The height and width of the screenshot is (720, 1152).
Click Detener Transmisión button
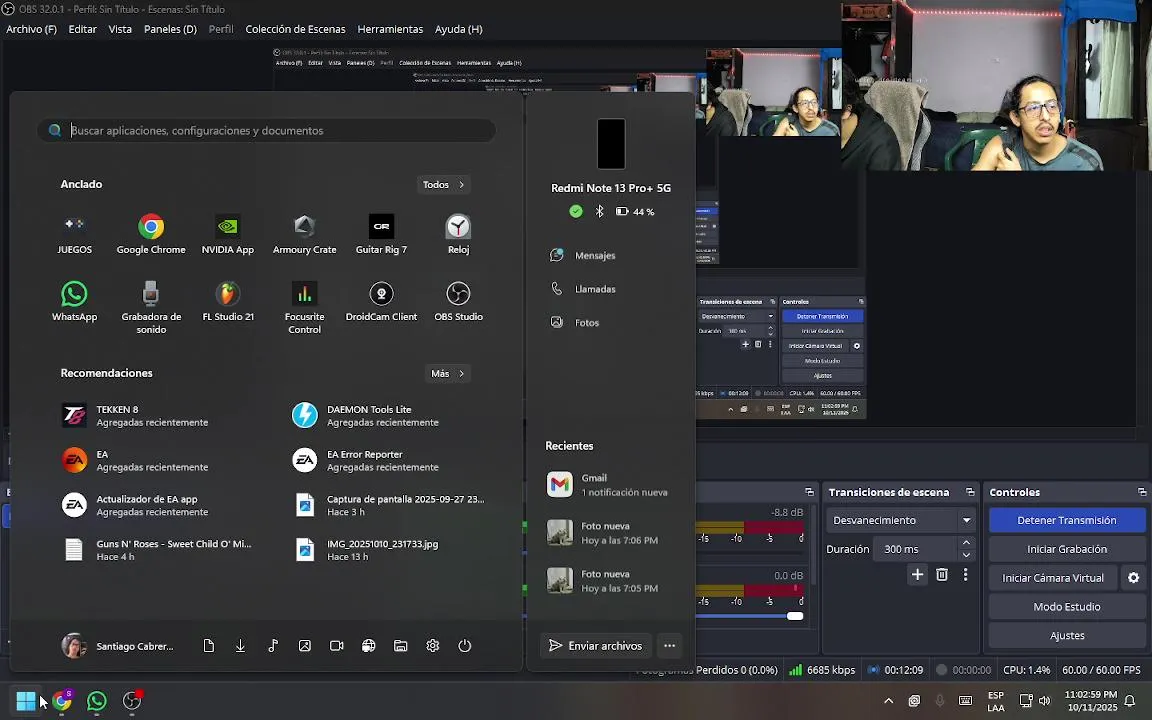[x=1067, y=520]
